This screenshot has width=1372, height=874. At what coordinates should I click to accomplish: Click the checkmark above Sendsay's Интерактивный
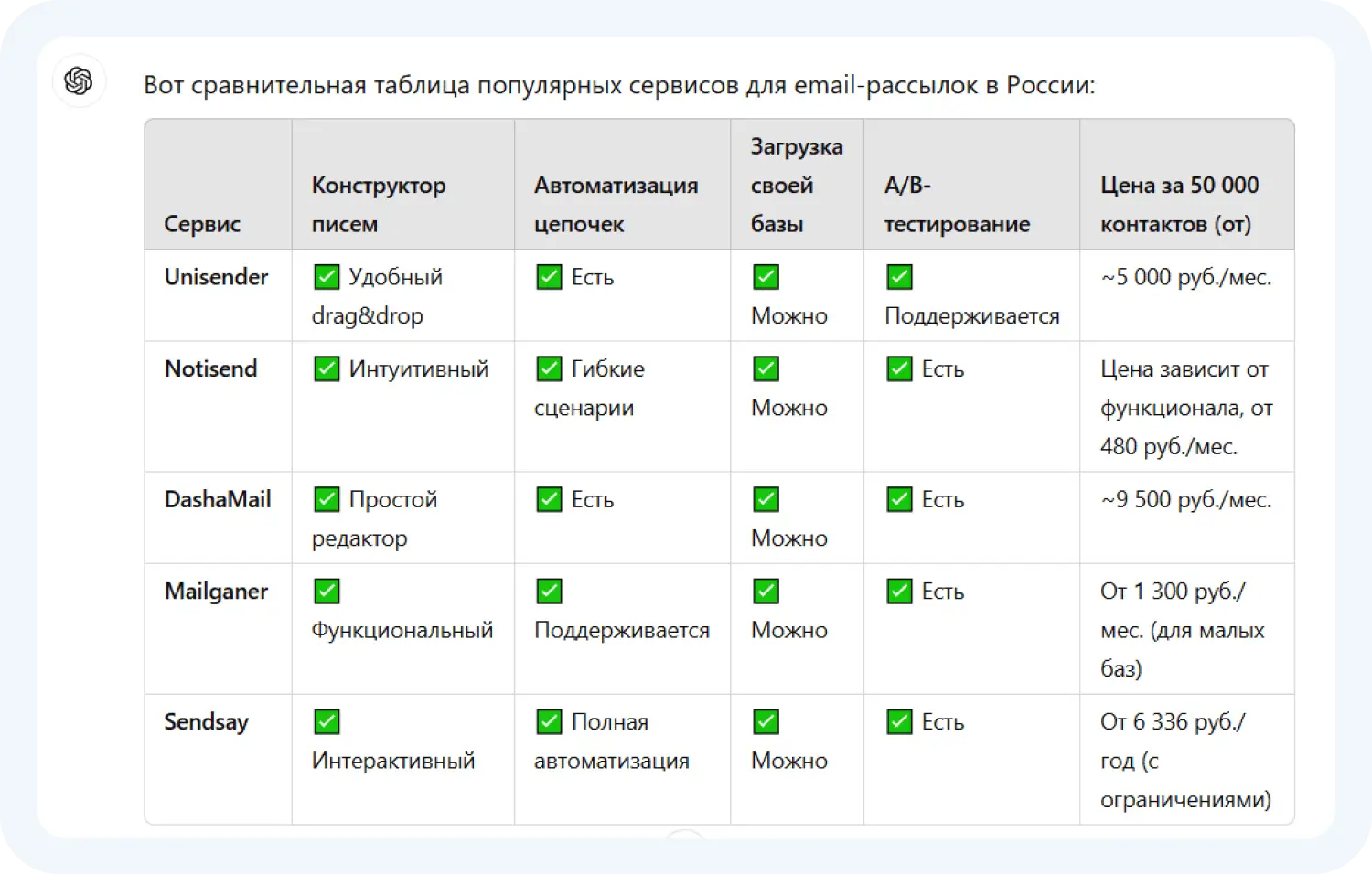[327, 722]
